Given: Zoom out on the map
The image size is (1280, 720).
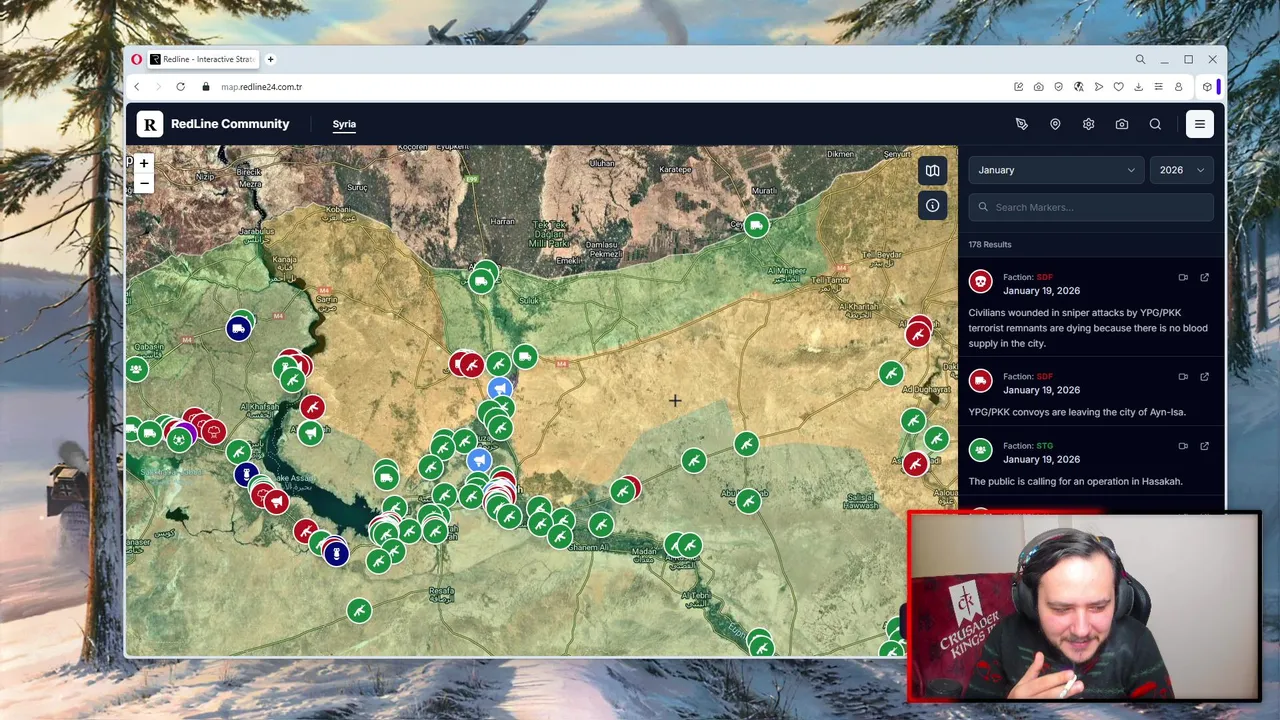Looking at the screenshot, I should point(144,183).
